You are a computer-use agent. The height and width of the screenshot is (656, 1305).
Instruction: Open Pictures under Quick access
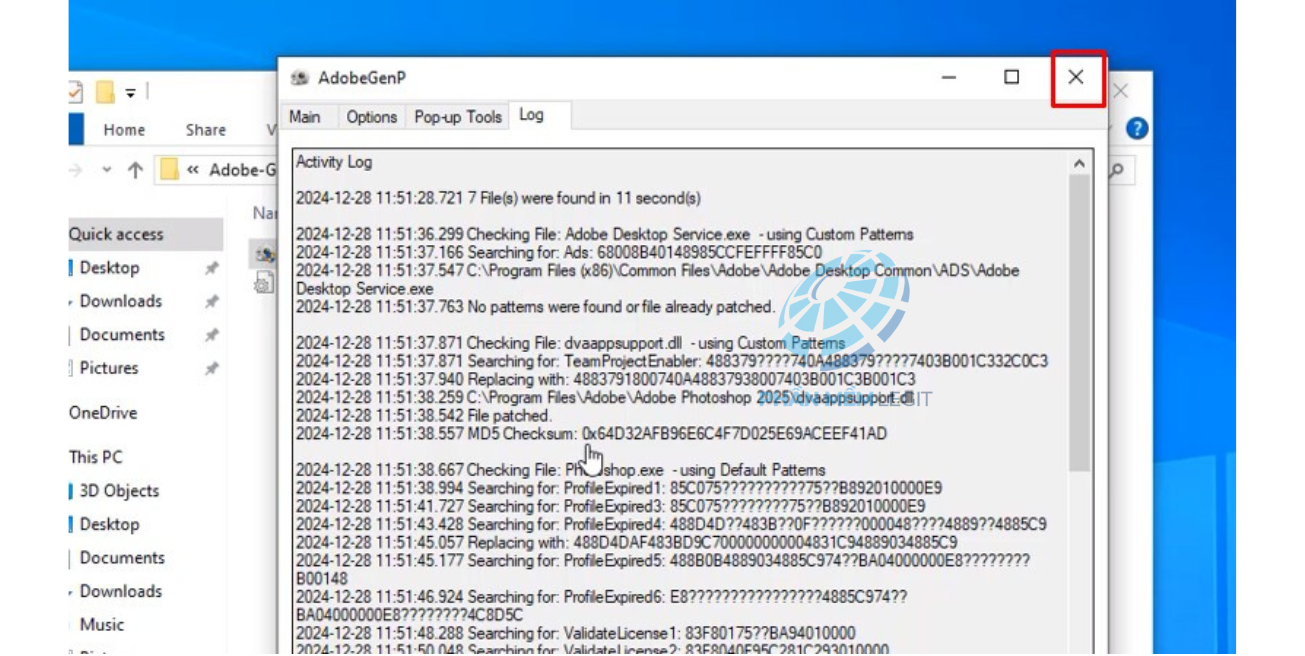(108, 368)
